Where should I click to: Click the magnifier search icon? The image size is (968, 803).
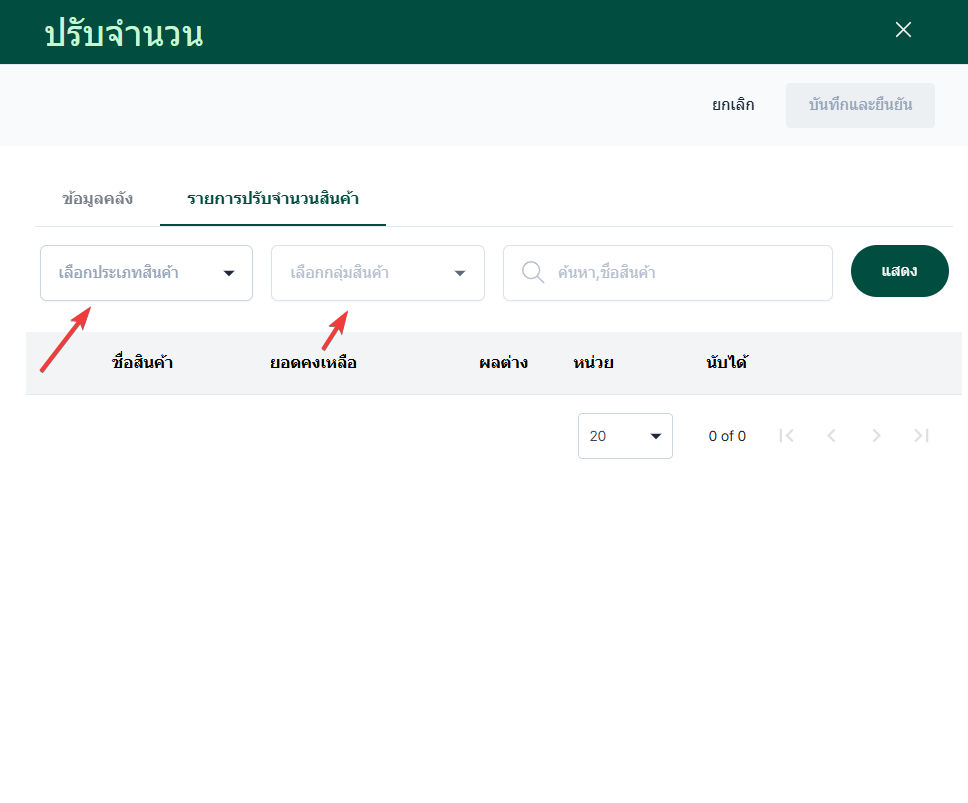pos(533,272)
